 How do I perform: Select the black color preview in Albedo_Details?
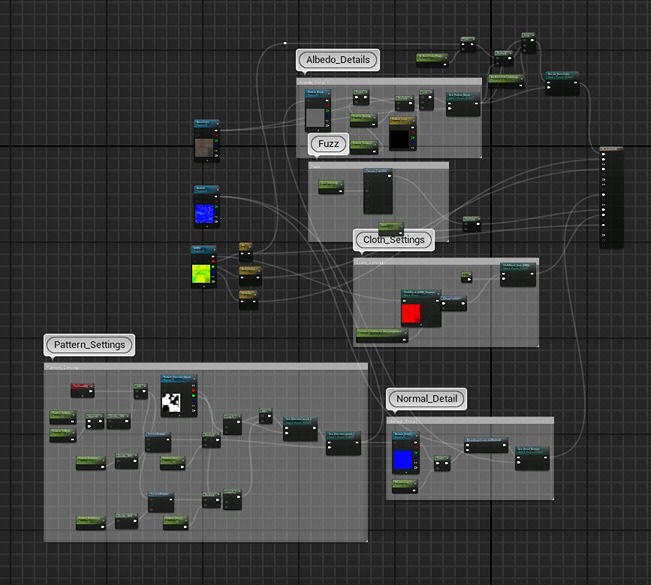(x=399, y=139)
